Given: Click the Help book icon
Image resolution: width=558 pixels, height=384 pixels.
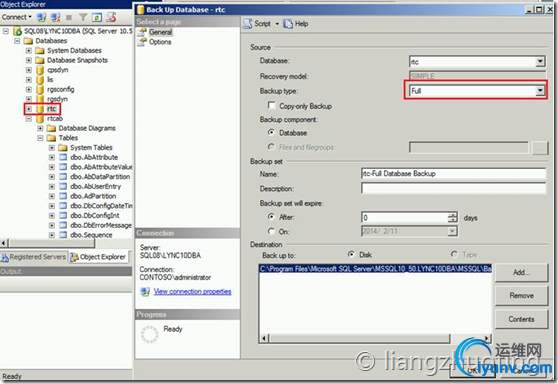Looking at the screenshot, I should click(x=288, y=24).
